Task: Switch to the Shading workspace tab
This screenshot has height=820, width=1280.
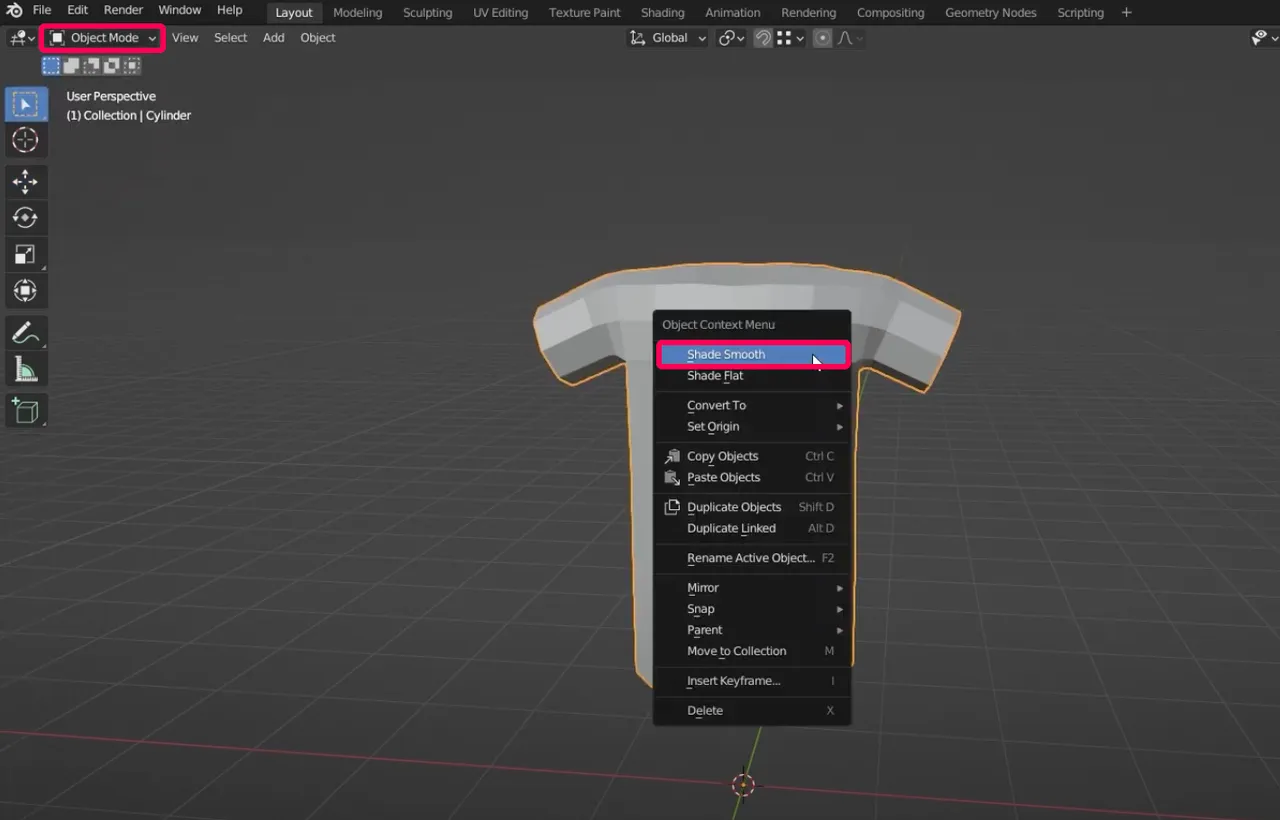Action: (662, 12)
